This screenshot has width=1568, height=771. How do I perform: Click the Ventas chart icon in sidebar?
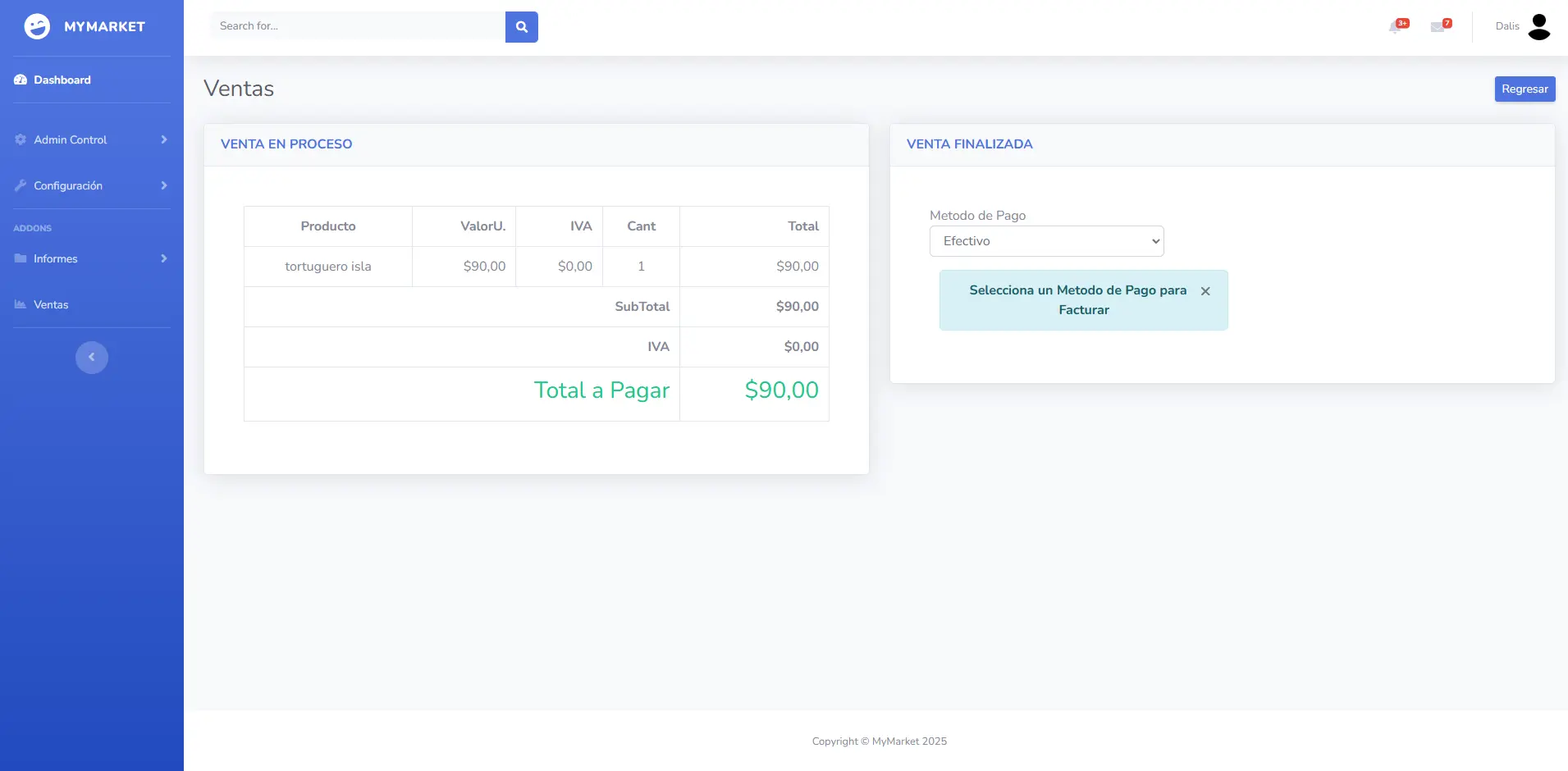click(x=21, y=305)
